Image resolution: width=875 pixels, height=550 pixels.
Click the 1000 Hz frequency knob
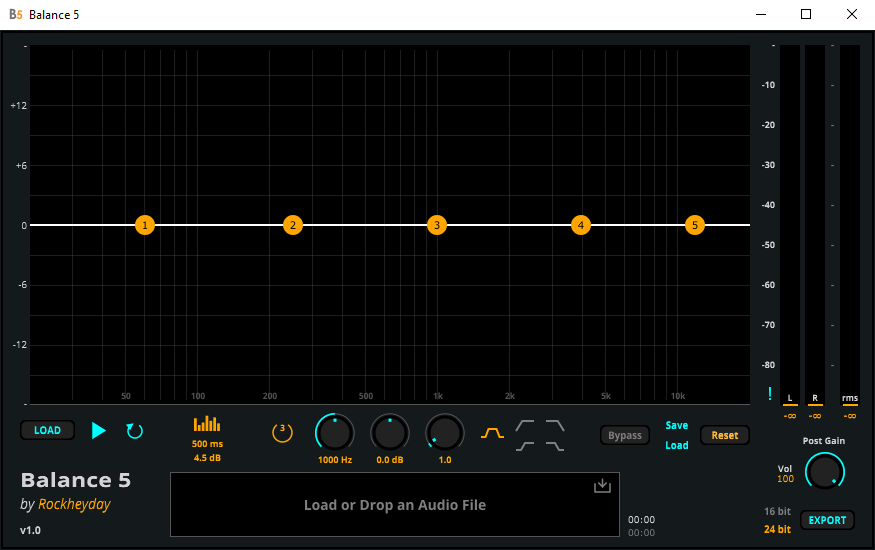335,433
